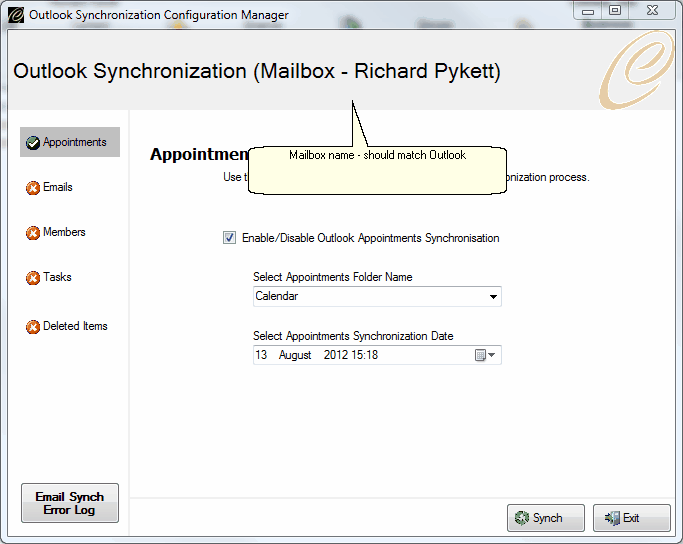Screen dimensions: 683x544
Task: Click the orange X icon beside Emails
Action: pyautogui.click(x=33, y=188)
